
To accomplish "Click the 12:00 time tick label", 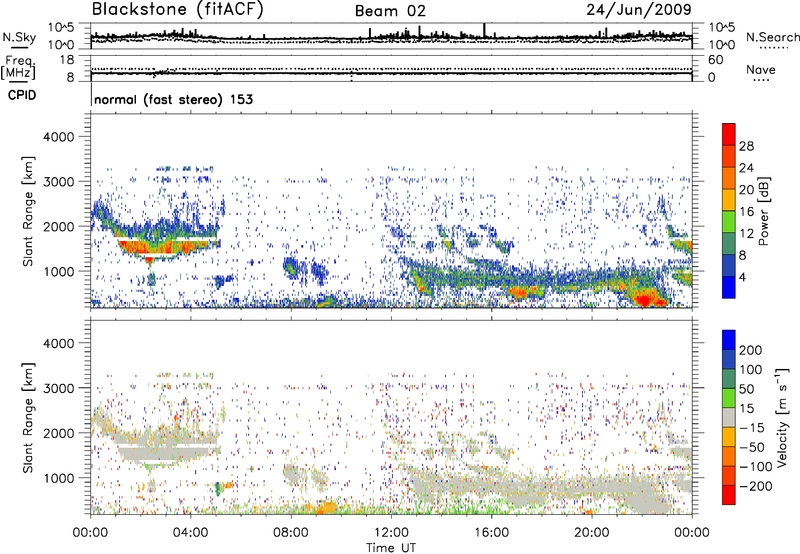I will pyautogui.click(x=391, y=533).
